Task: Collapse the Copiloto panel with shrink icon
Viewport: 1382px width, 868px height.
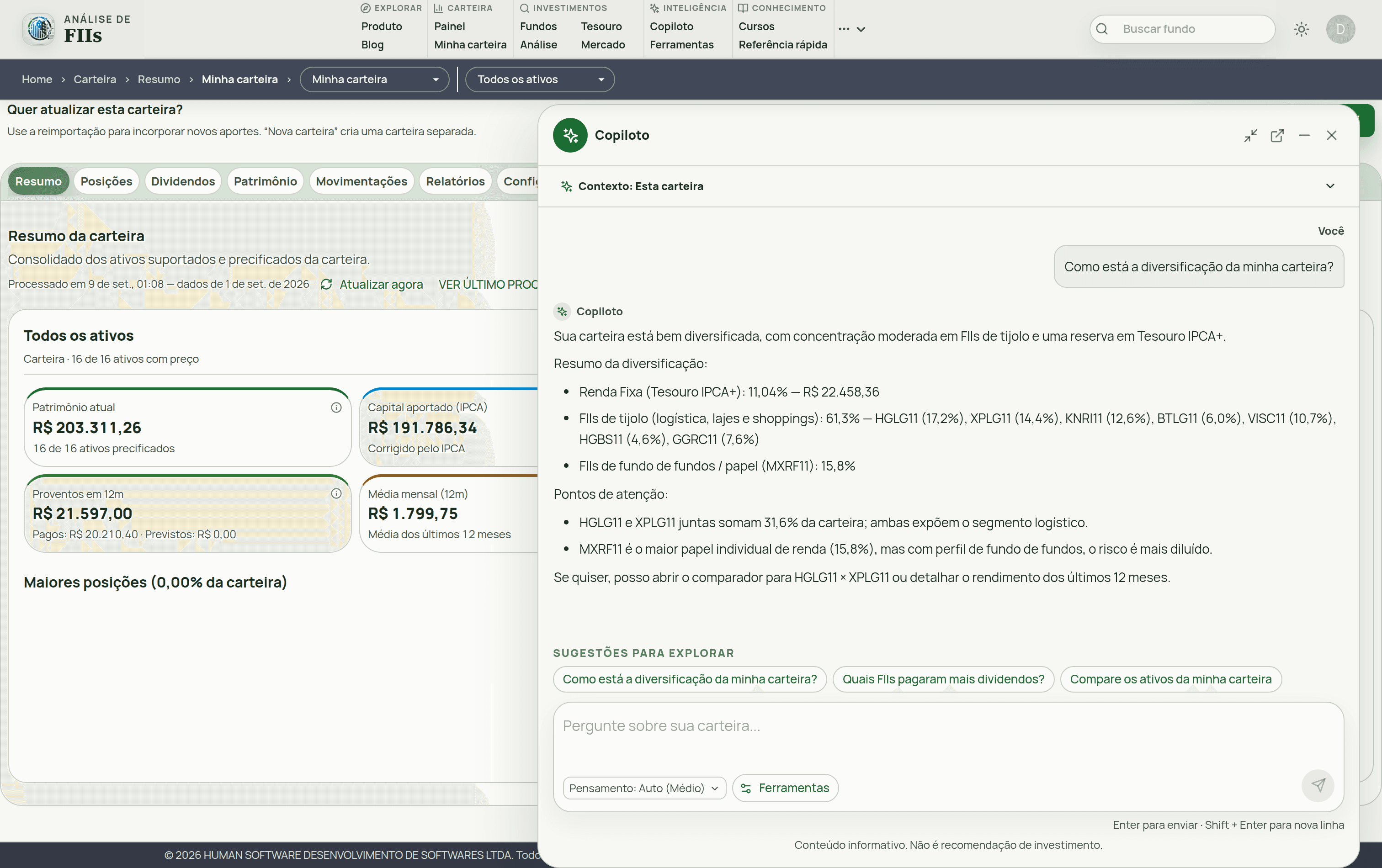Action: tap(1250, 135)
